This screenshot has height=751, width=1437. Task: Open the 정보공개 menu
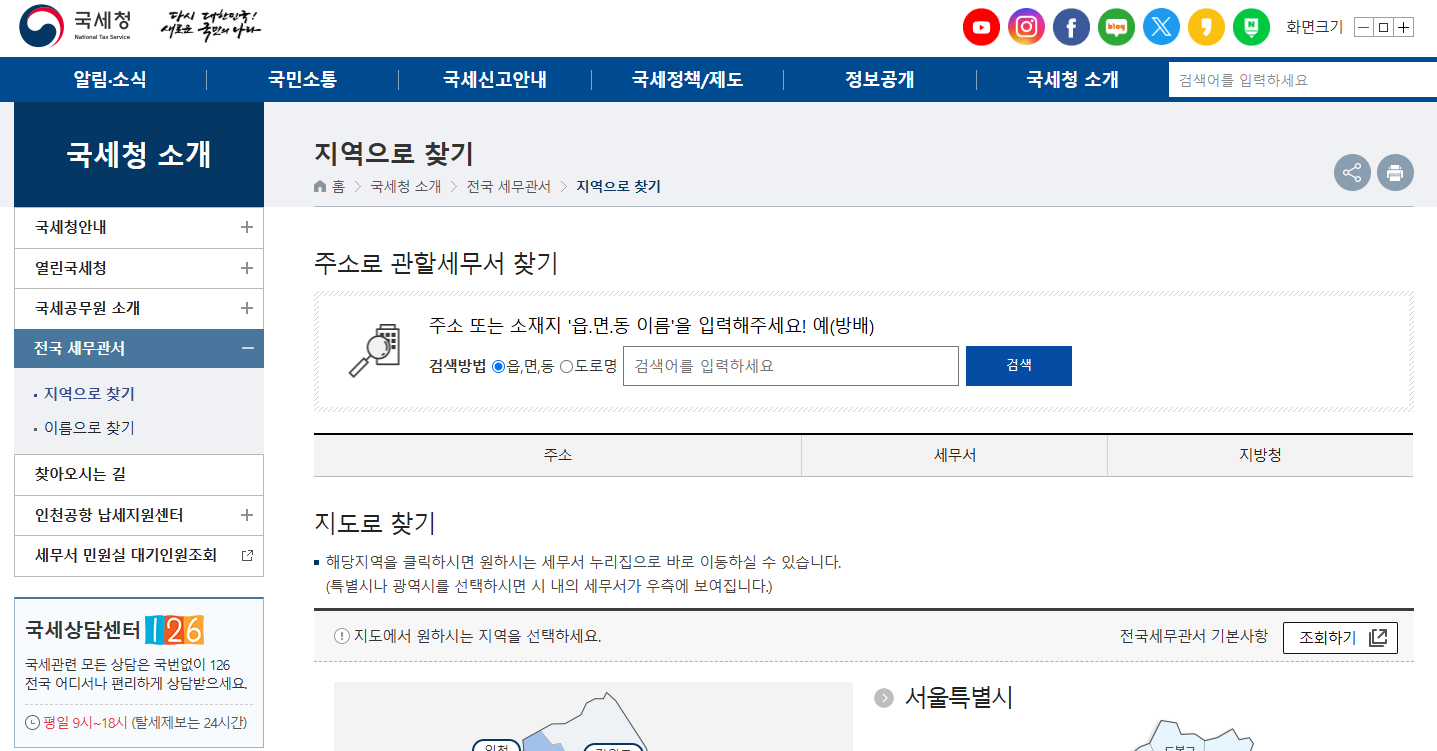pos(879,79)
